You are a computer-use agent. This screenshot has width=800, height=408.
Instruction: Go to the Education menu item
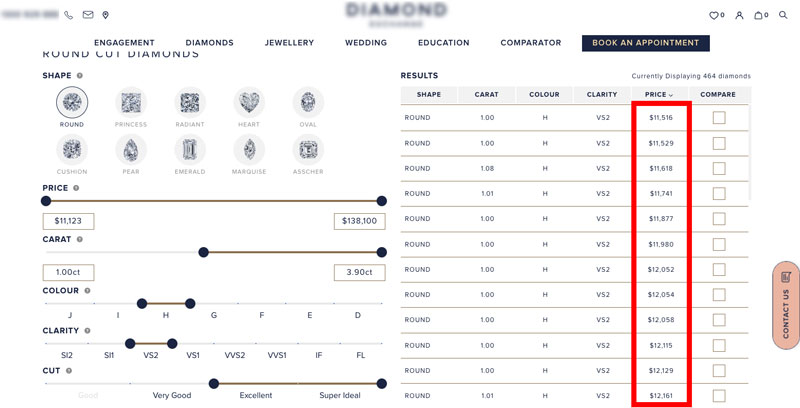point(443,43)
